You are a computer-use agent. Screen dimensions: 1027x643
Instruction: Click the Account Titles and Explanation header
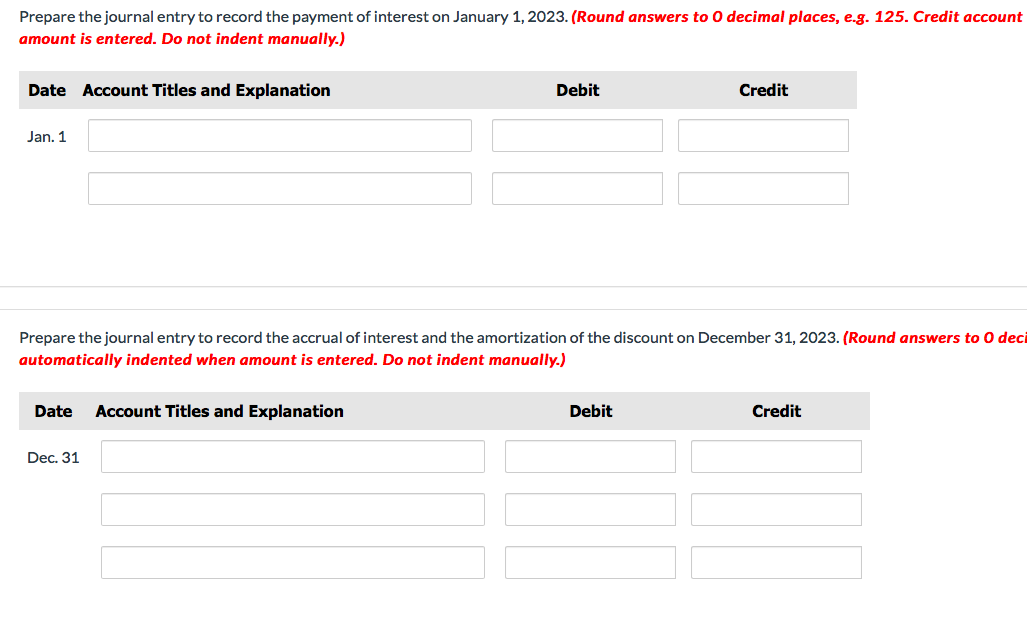pos(205,90)
